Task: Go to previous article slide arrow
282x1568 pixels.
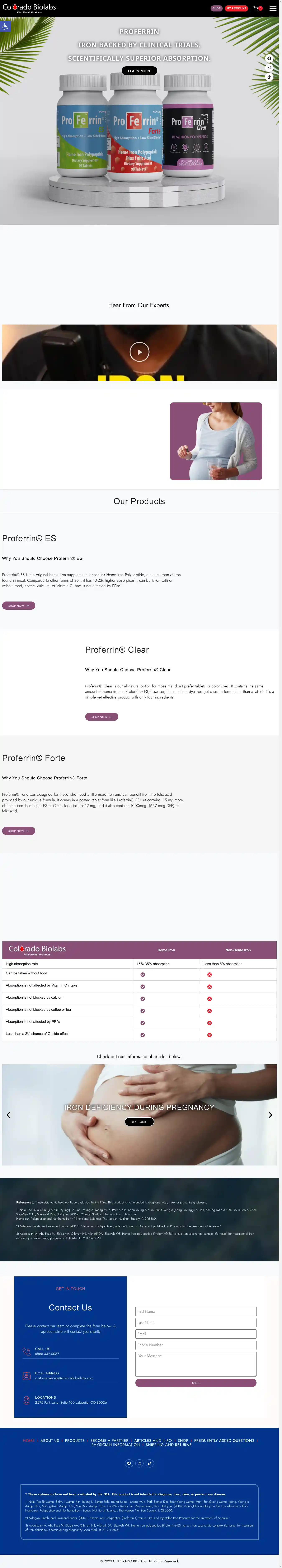Action: (9, 1115)
